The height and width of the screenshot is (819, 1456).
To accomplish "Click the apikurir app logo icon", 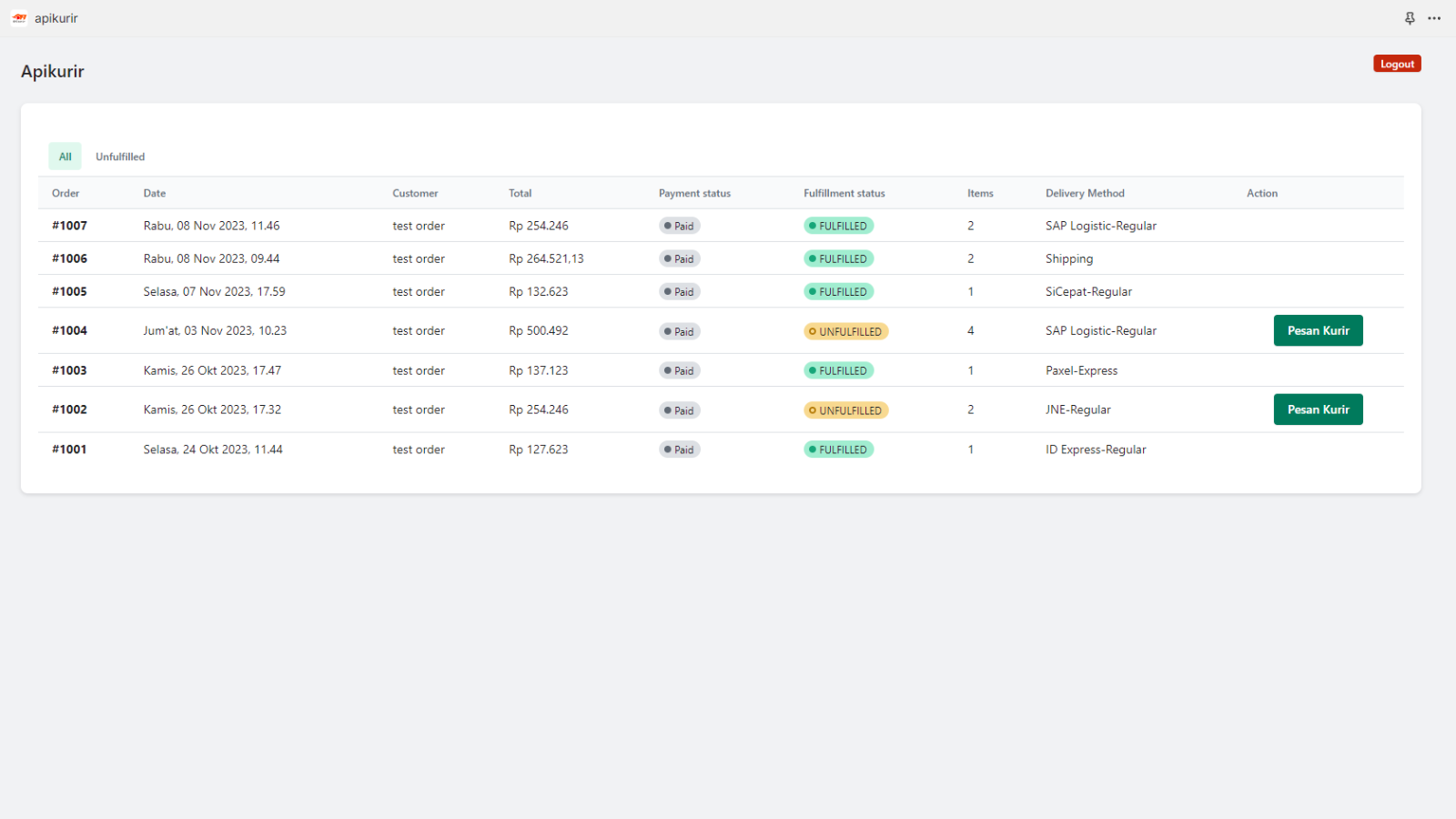I will (19, 18).
